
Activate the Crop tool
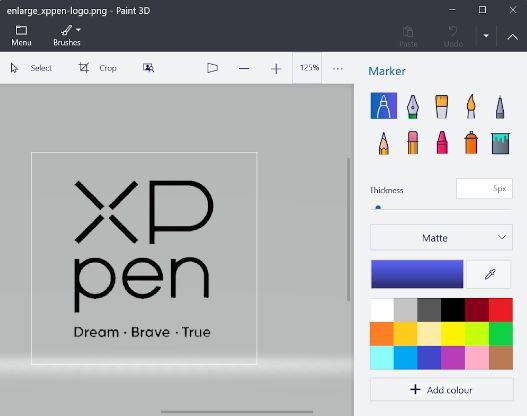[x=97, y=68]
